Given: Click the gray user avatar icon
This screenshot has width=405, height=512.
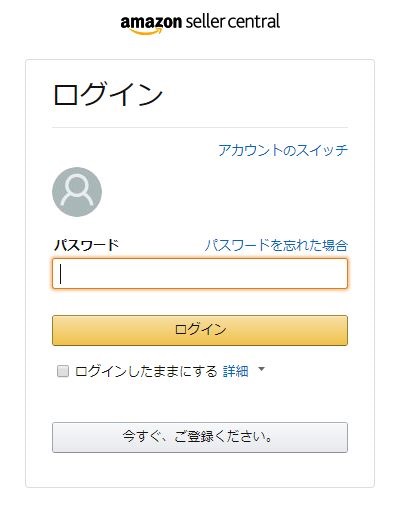Looking at the screenshot, I should pyautogui.click(x=77, y=192).
